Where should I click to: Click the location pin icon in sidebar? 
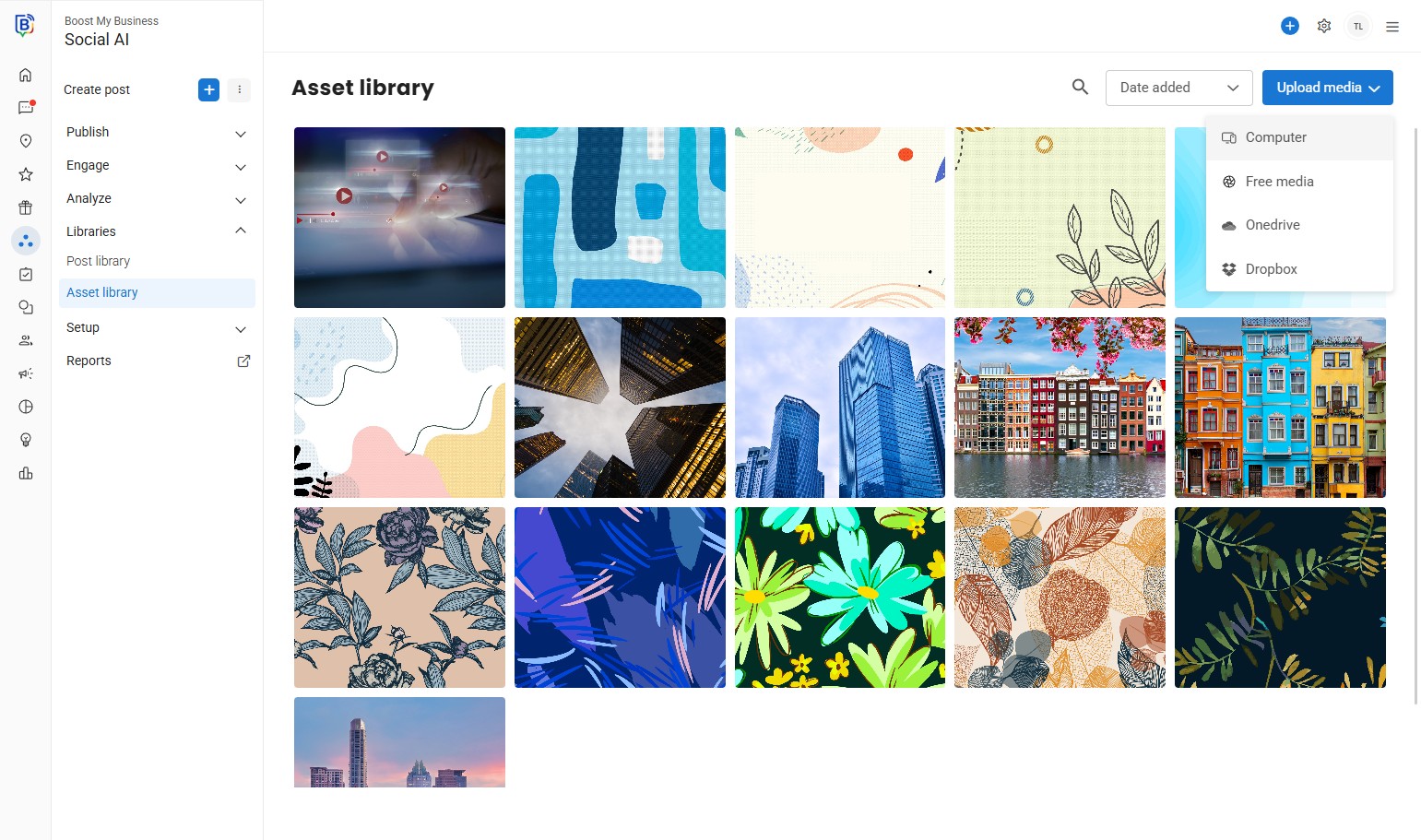26,141
